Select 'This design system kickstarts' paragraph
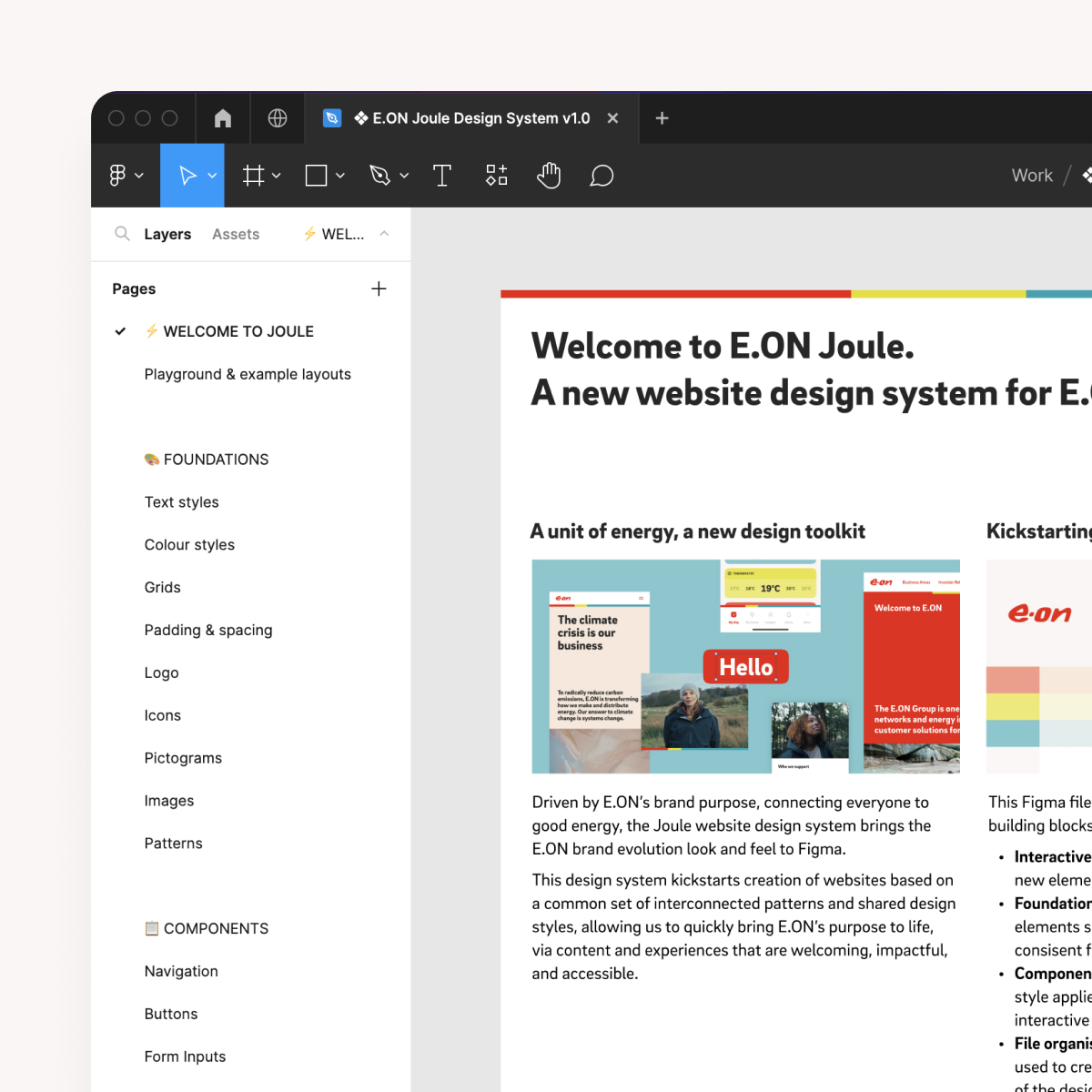Viewport: 1092px width, 1092px height. (744, 927)
